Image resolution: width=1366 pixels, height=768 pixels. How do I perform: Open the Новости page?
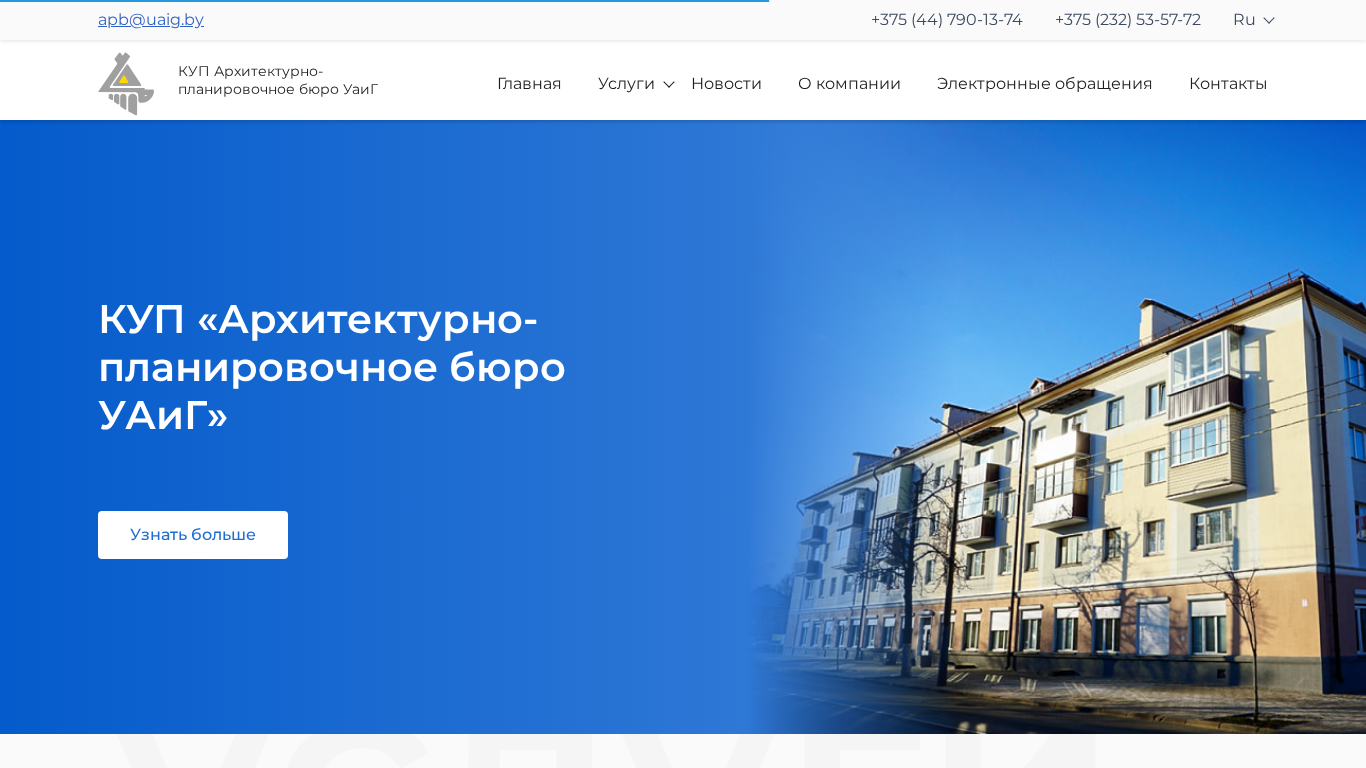(x=726, y=84)
